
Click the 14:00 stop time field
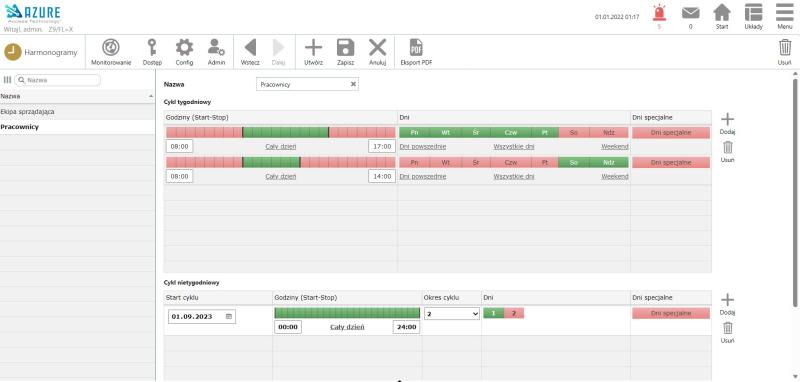pyautogui.click(x=382, y=177)
